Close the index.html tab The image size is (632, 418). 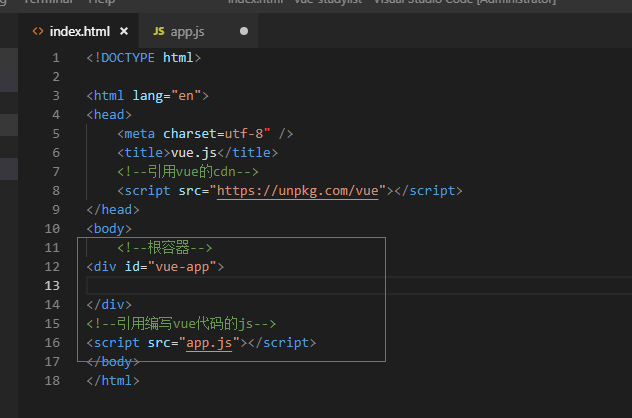pos(122,32)
